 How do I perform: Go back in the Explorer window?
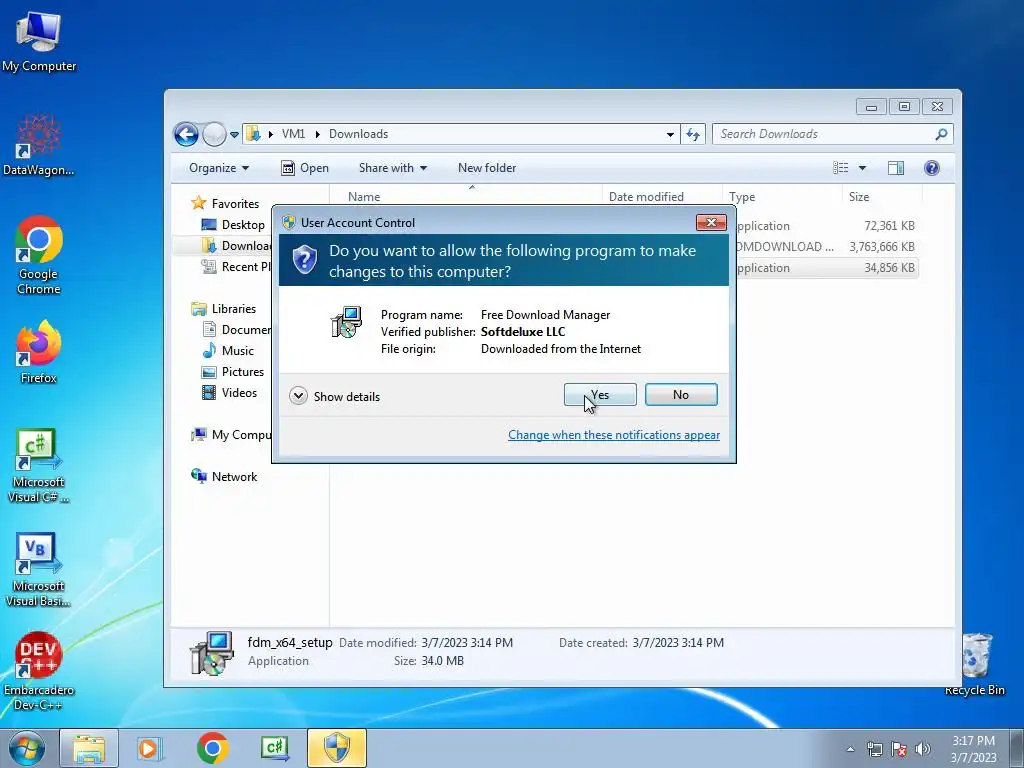tap(186, 135)
